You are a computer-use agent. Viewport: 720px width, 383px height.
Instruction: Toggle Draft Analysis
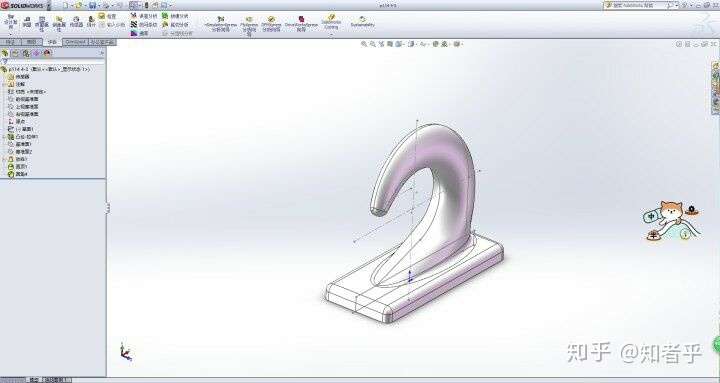coord(175,16)
